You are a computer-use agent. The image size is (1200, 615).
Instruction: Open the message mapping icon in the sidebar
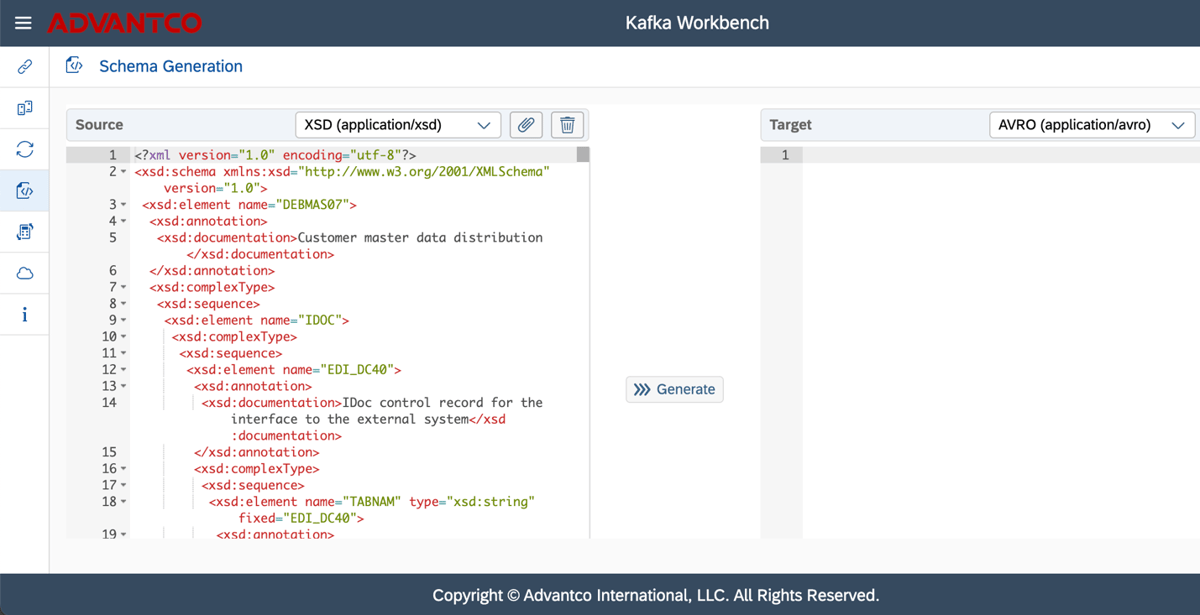24,231
